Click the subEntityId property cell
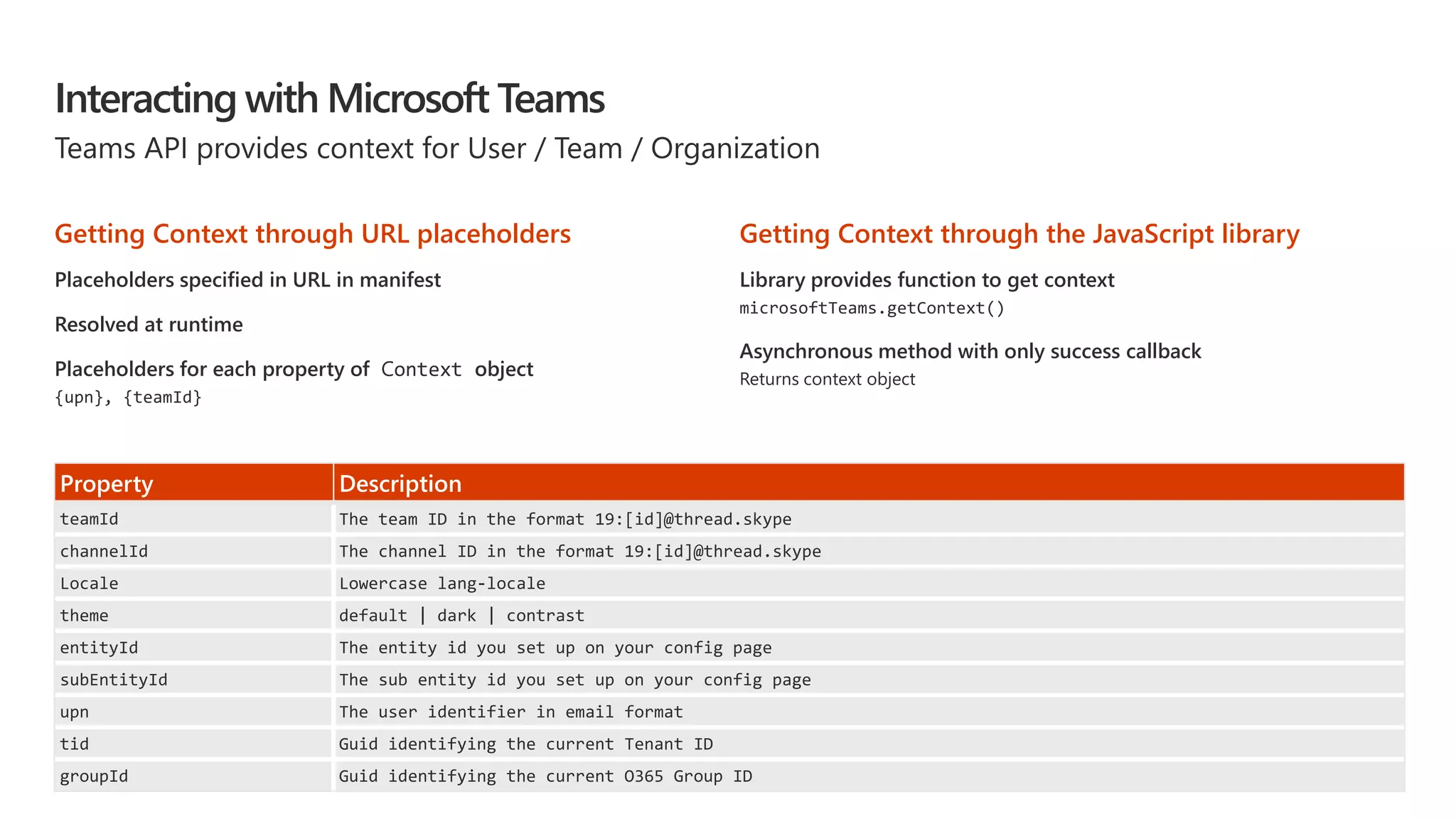 pos(193,679)
